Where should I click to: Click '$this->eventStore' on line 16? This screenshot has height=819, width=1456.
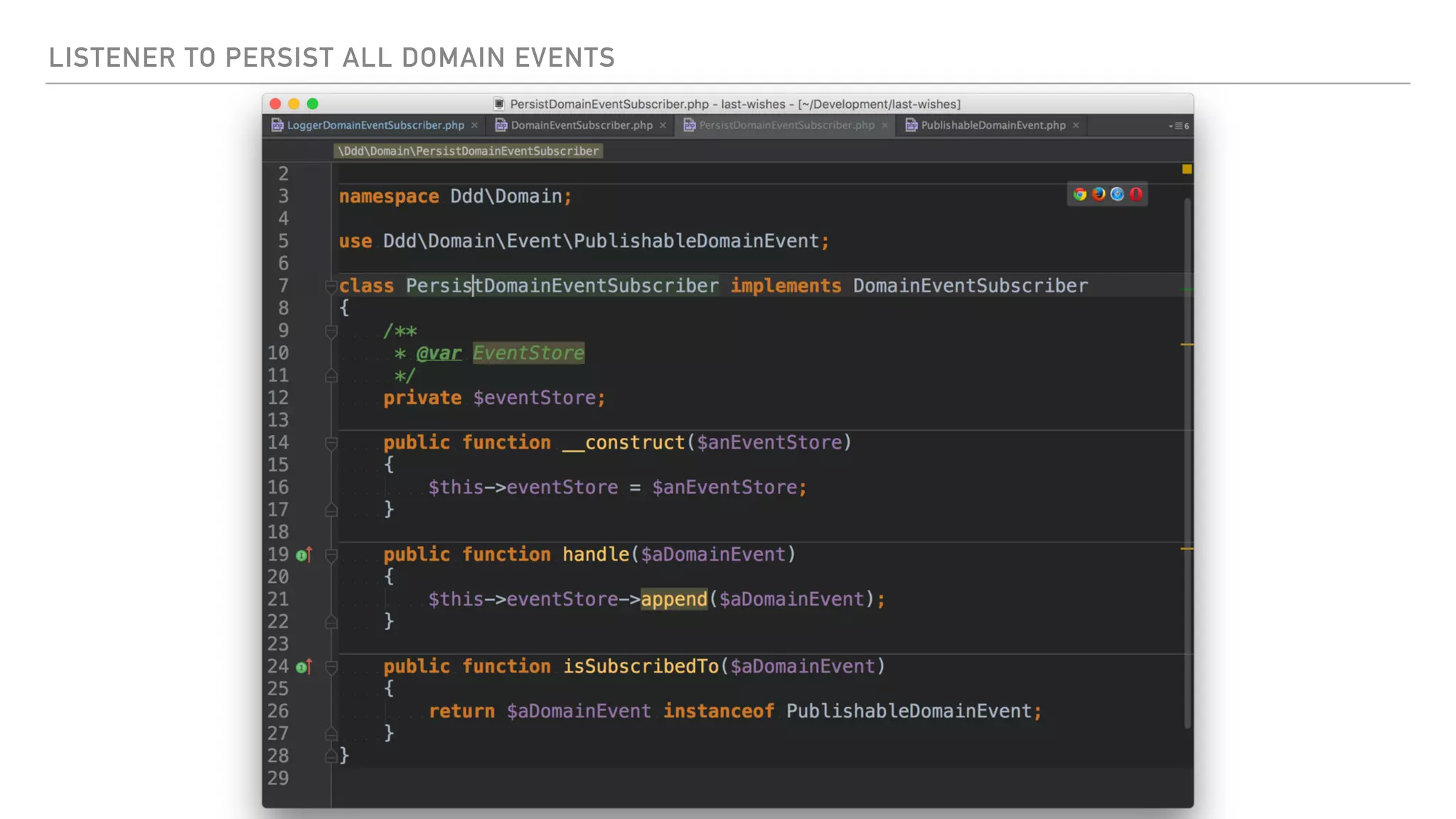pos(523,487)
